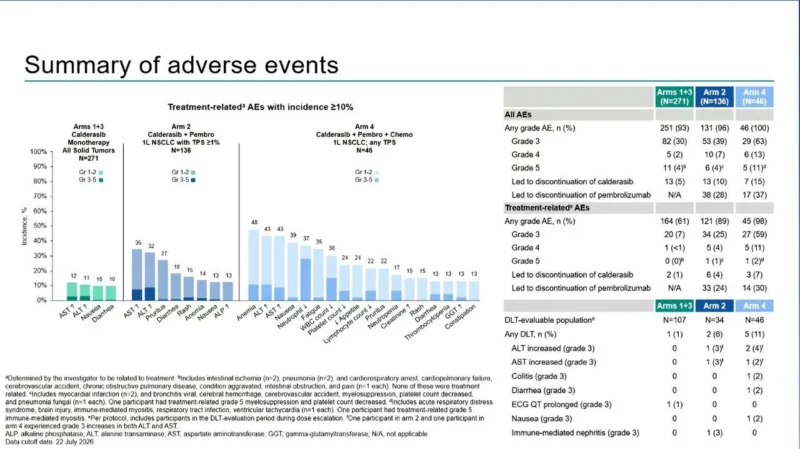This screenshot has width=800, height=449.
Task: Click the top "Arms 1+3 (N=271)" table header cell
Action: [674, 97]
